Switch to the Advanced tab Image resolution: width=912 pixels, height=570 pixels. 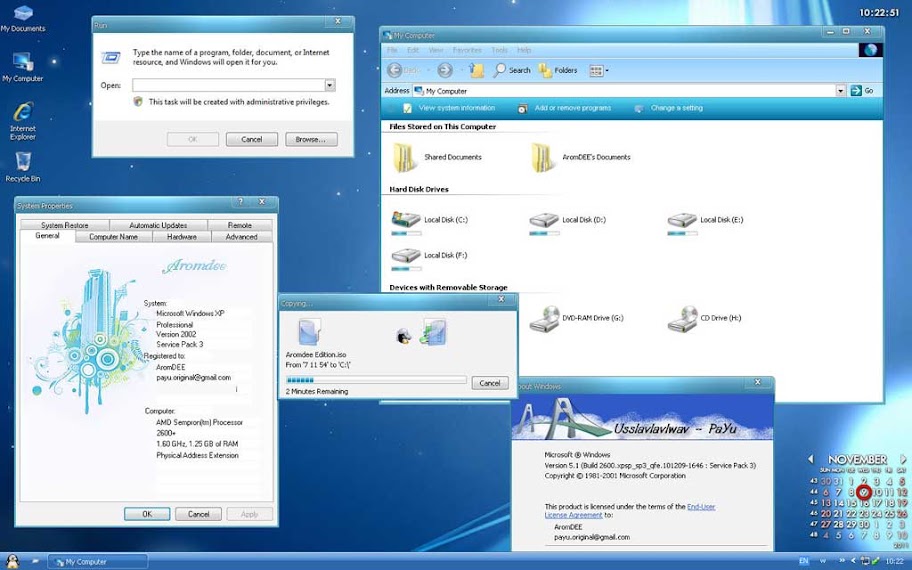tap(241, 237)
